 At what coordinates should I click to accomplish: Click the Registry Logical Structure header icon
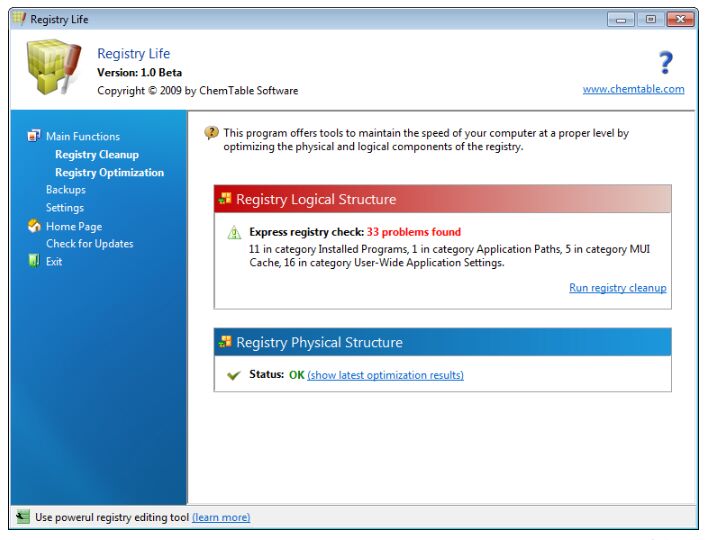[x=225, y=198]
